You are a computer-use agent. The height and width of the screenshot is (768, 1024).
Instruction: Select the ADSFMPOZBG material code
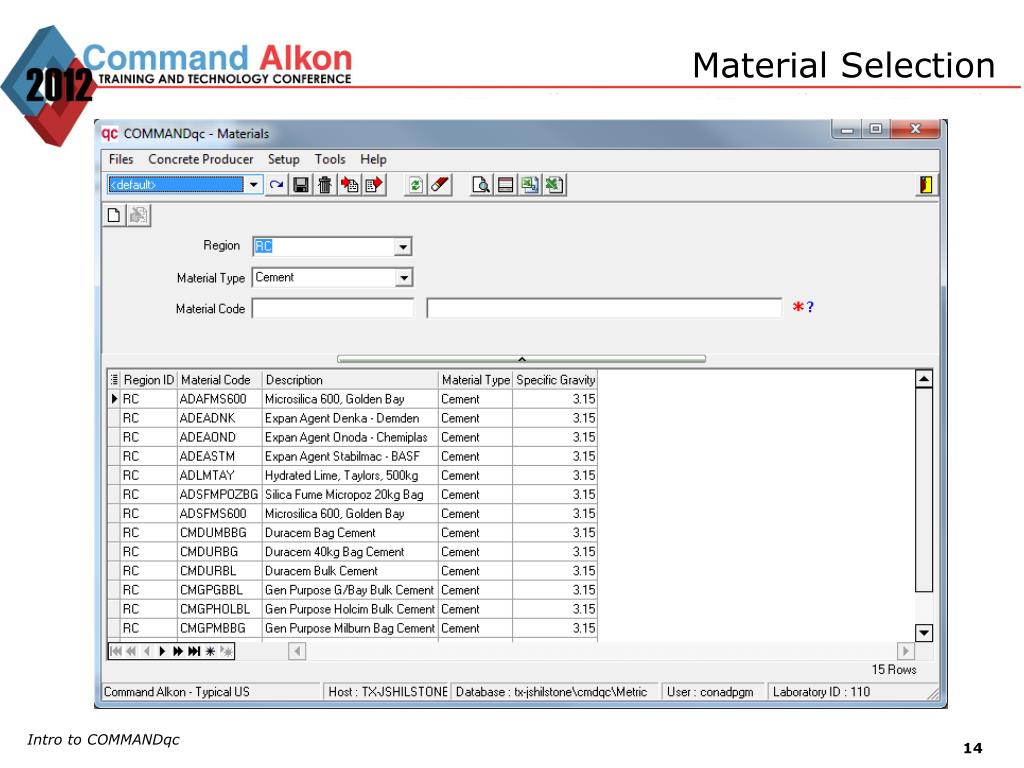219,494
